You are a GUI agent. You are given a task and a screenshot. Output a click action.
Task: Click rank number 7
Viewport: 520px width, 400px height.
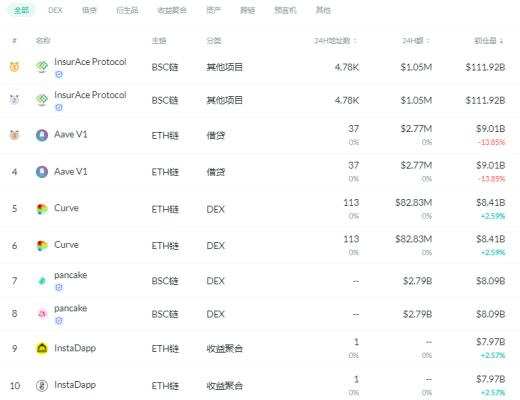(14, 281)
